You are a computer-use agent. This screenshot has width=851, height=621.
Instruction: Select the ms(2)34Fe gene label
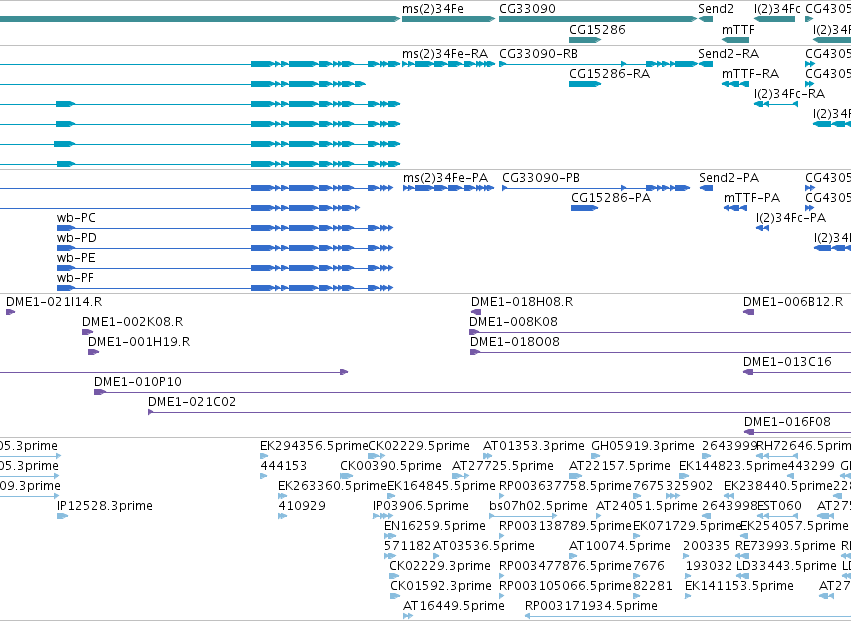point(433,9)
